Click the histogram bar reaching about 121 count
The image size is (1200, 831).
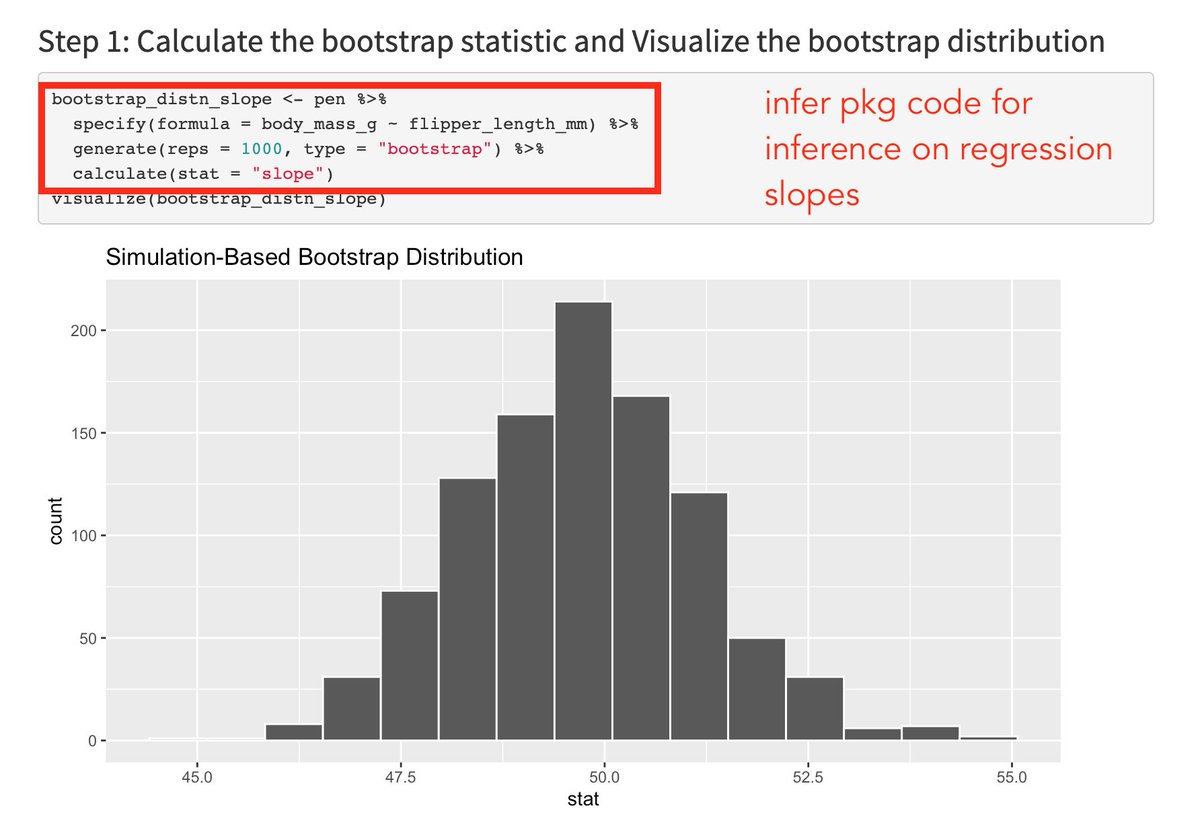[700, 616]
